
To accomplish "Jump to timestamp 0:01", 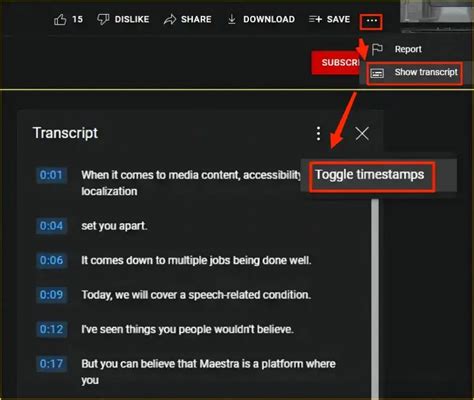I will [x=51, y=175].
